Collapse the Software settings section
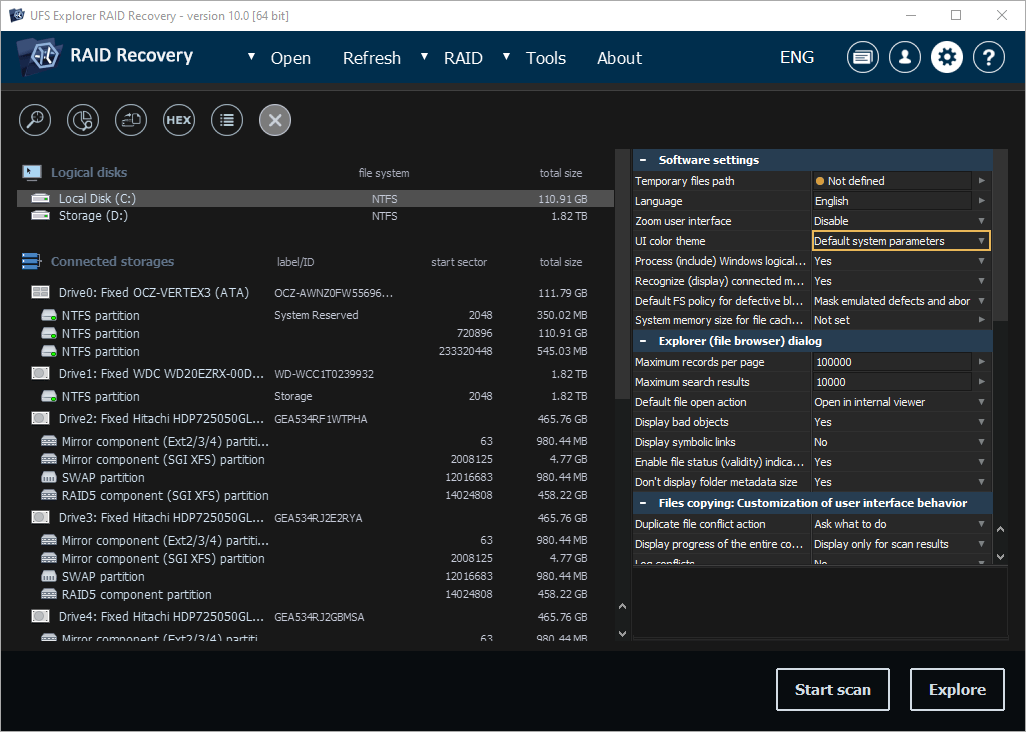 pyautogui.click(x=643, y=160)
